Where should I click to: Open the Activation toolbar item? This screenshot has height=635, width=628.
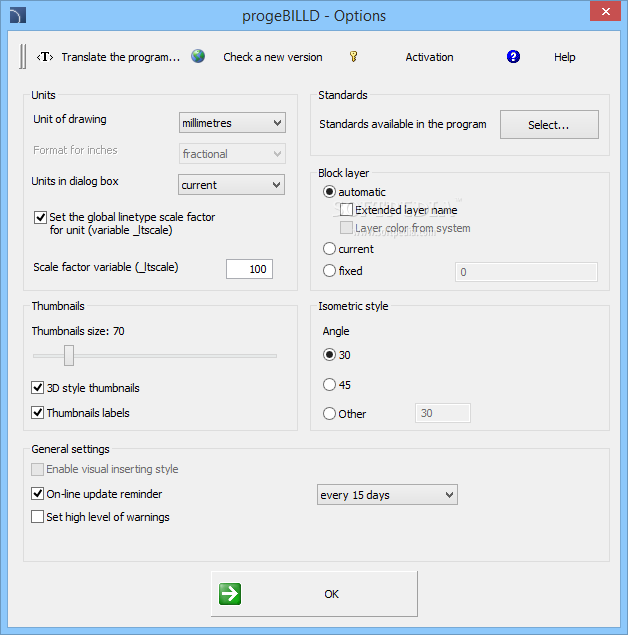pyautogui.click(x=429, y=57)
